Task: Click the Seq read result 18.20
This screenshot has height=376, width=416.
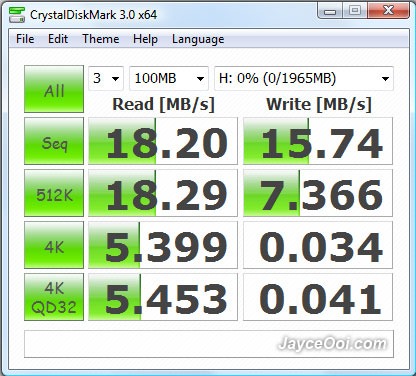Action: pos(163,141)
